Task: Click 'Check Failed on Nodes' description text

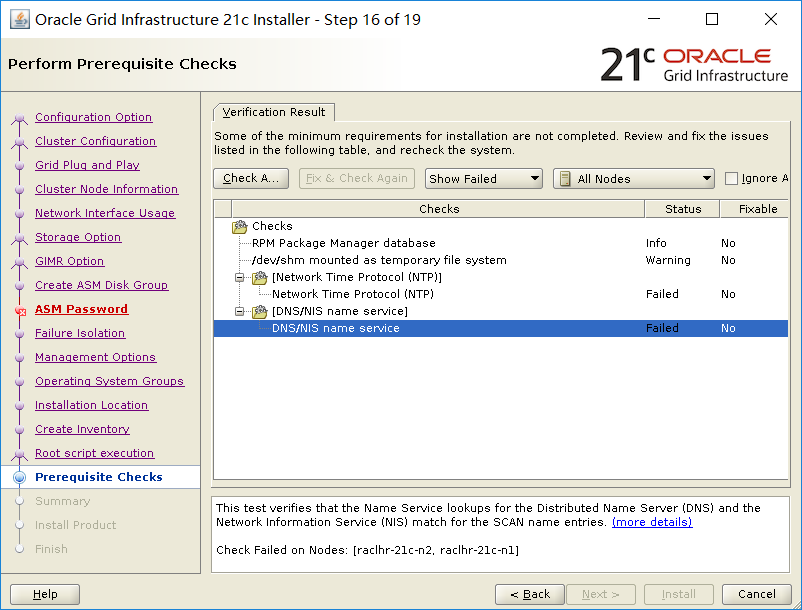Action: [x=367, y=550]
